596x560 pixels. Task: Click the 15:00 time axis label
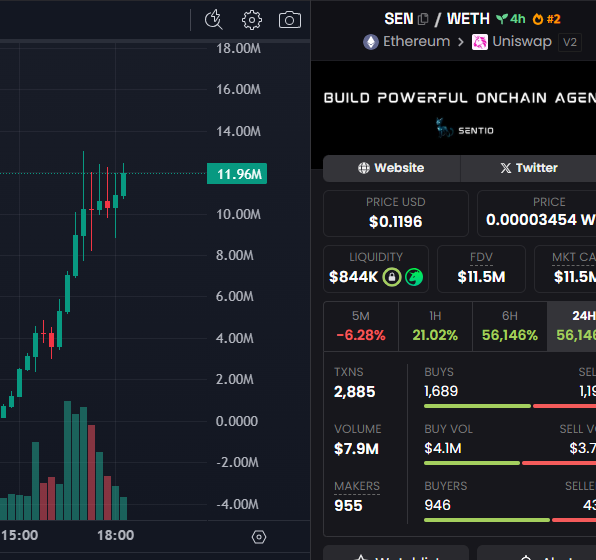pos(19,535)
